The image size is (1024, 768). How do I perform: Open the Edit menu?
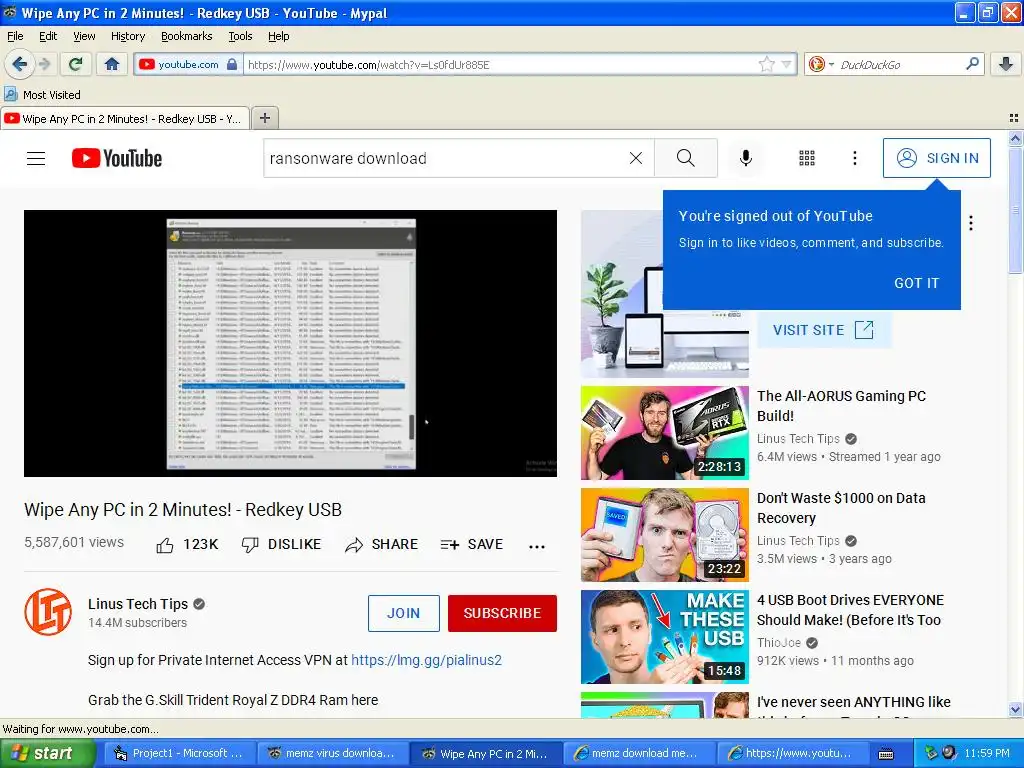pos(48,36)
